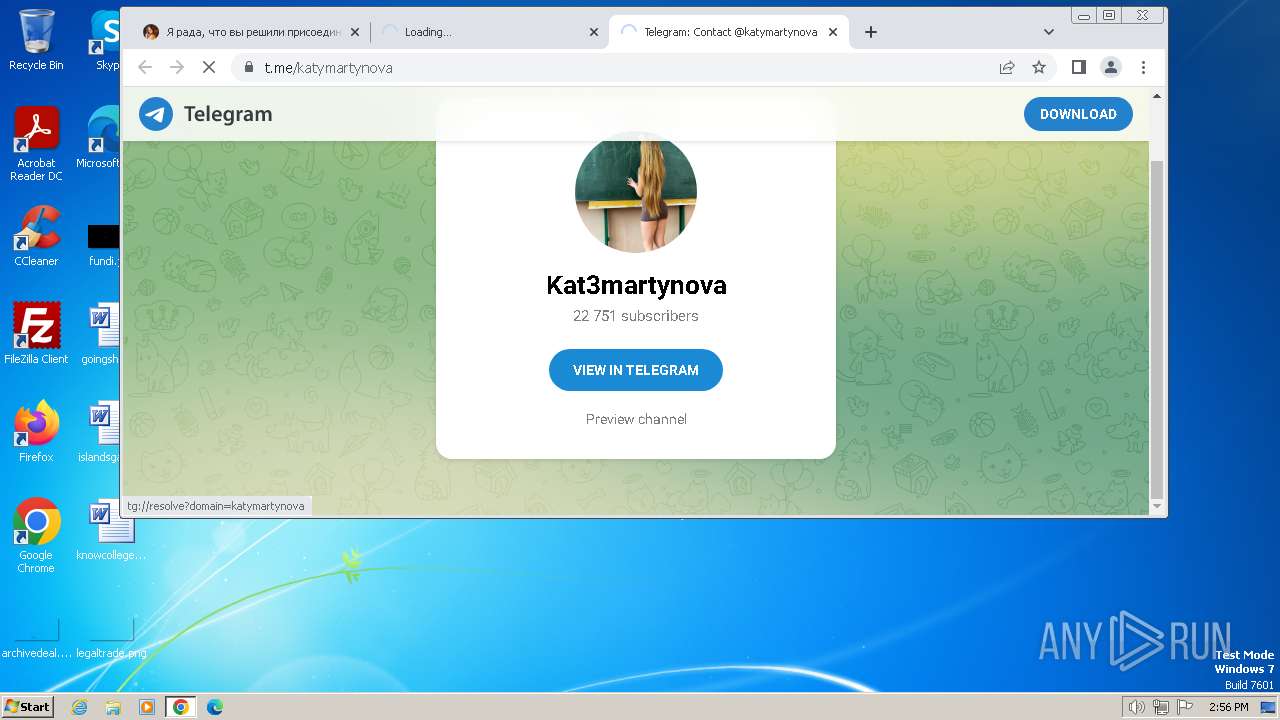Select the Telegram: Contact @katymartynova tab
Viewport: 1280px width, 720px height.
pyautogui.click(x=728, y=32)
